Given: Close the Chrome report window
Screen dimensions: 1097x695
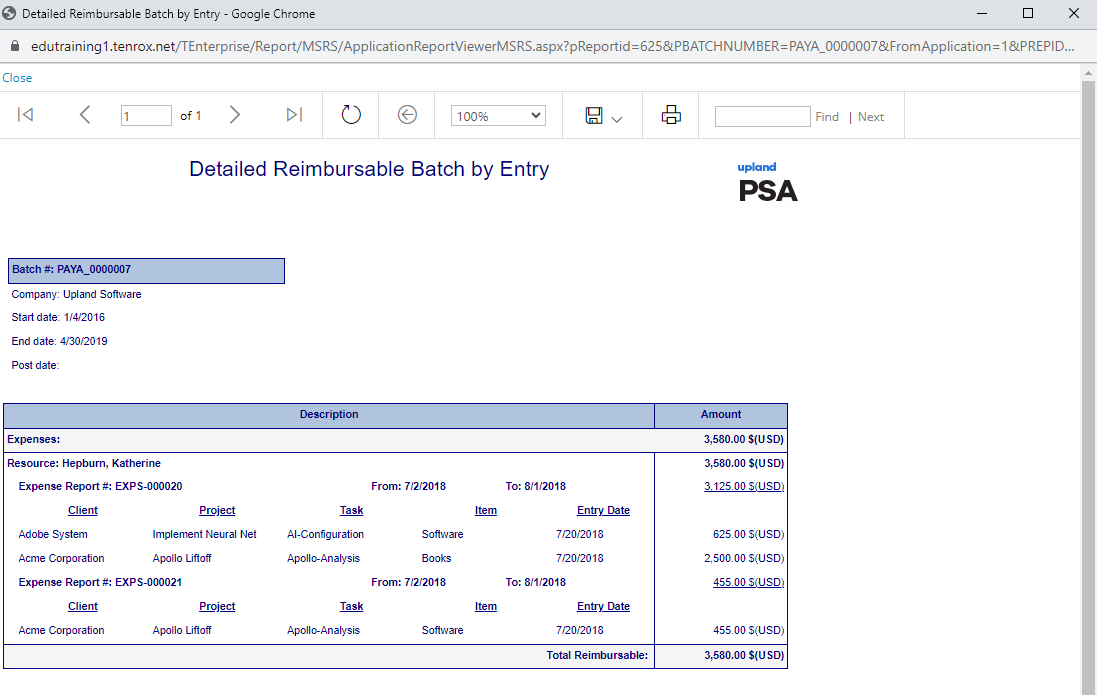Looking at the screenshot, I should point(1074,14).
